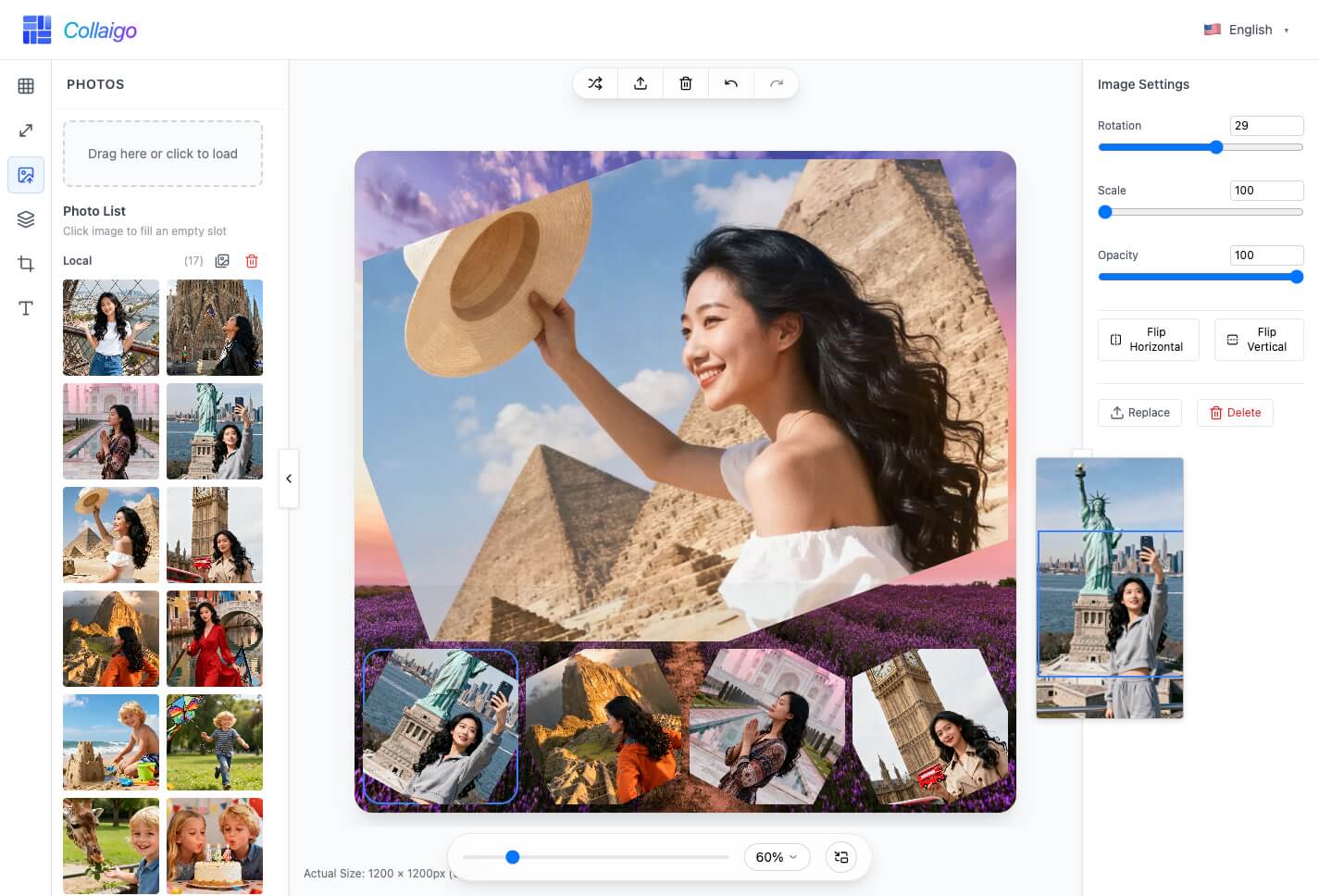Click the fit-to-screen icon beside the zoom control
This screenshot has width=1319, height=896.
pyautogui.click(x=840, y=856)
